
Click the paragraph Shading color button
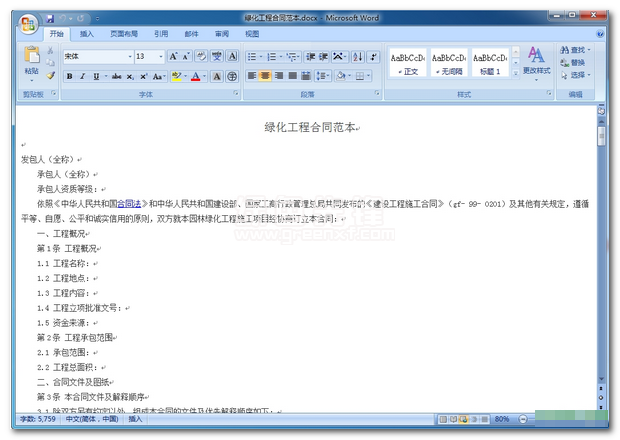click(340, 76)
